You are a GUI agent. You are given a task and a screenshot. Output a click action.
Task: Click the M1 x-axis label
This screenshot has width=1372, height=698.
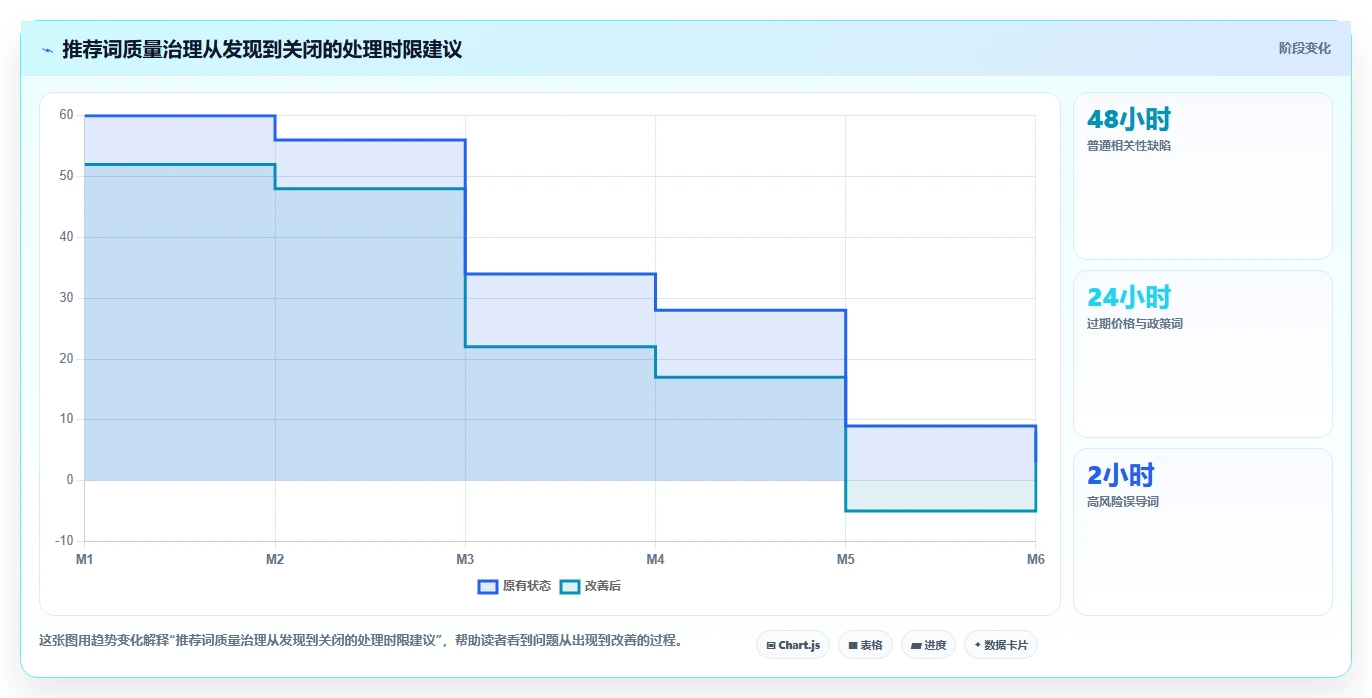pyautogui.click(x=85, y=559)
